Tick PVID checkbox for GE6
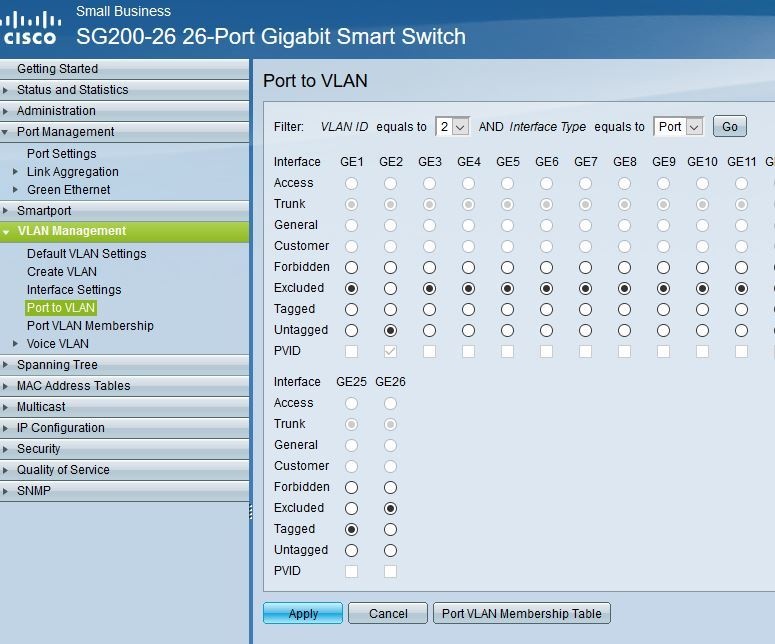The image size is (775, 644). coord(547,351)
